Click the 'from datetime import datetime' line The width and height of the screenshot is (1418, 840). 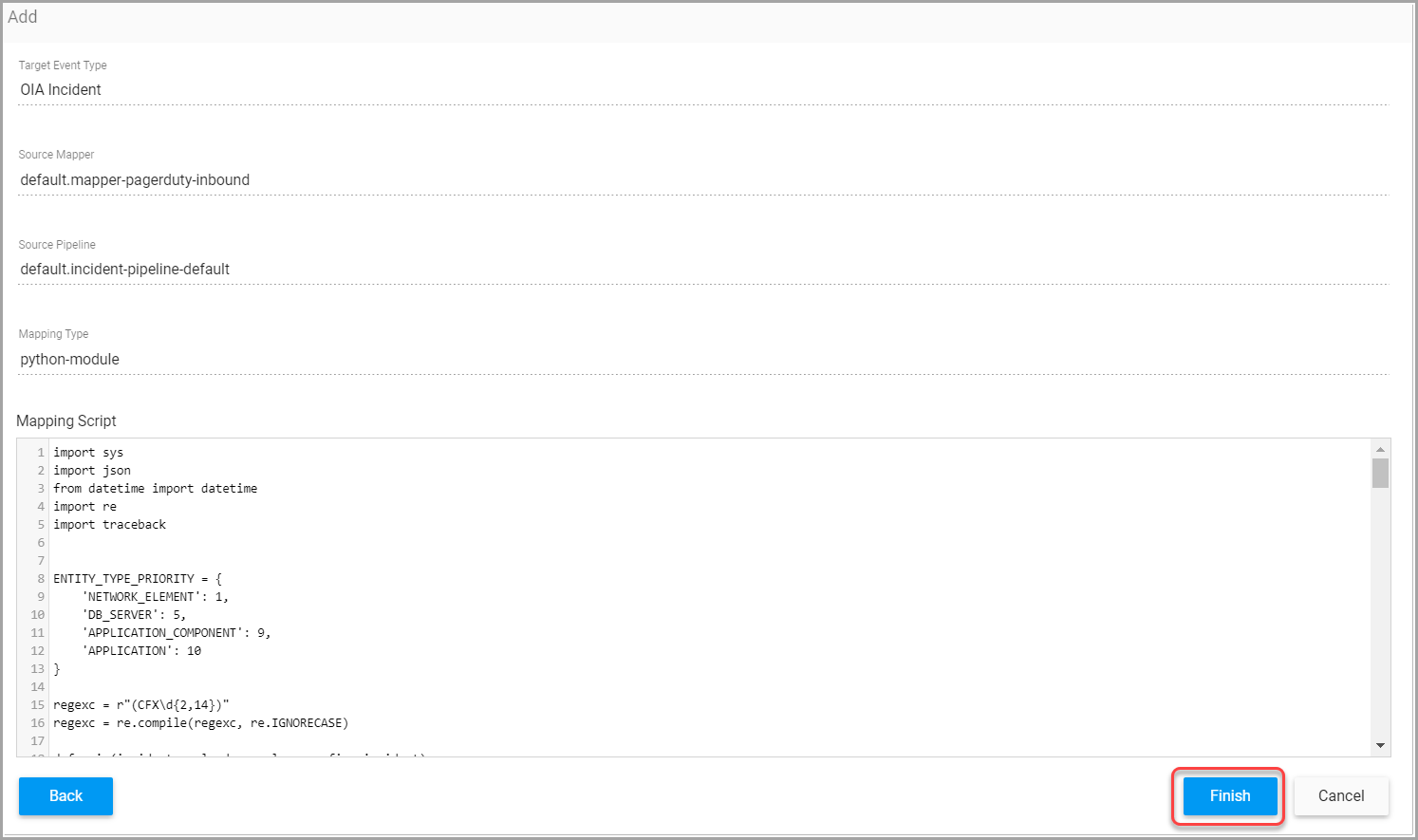click(156, 488)
